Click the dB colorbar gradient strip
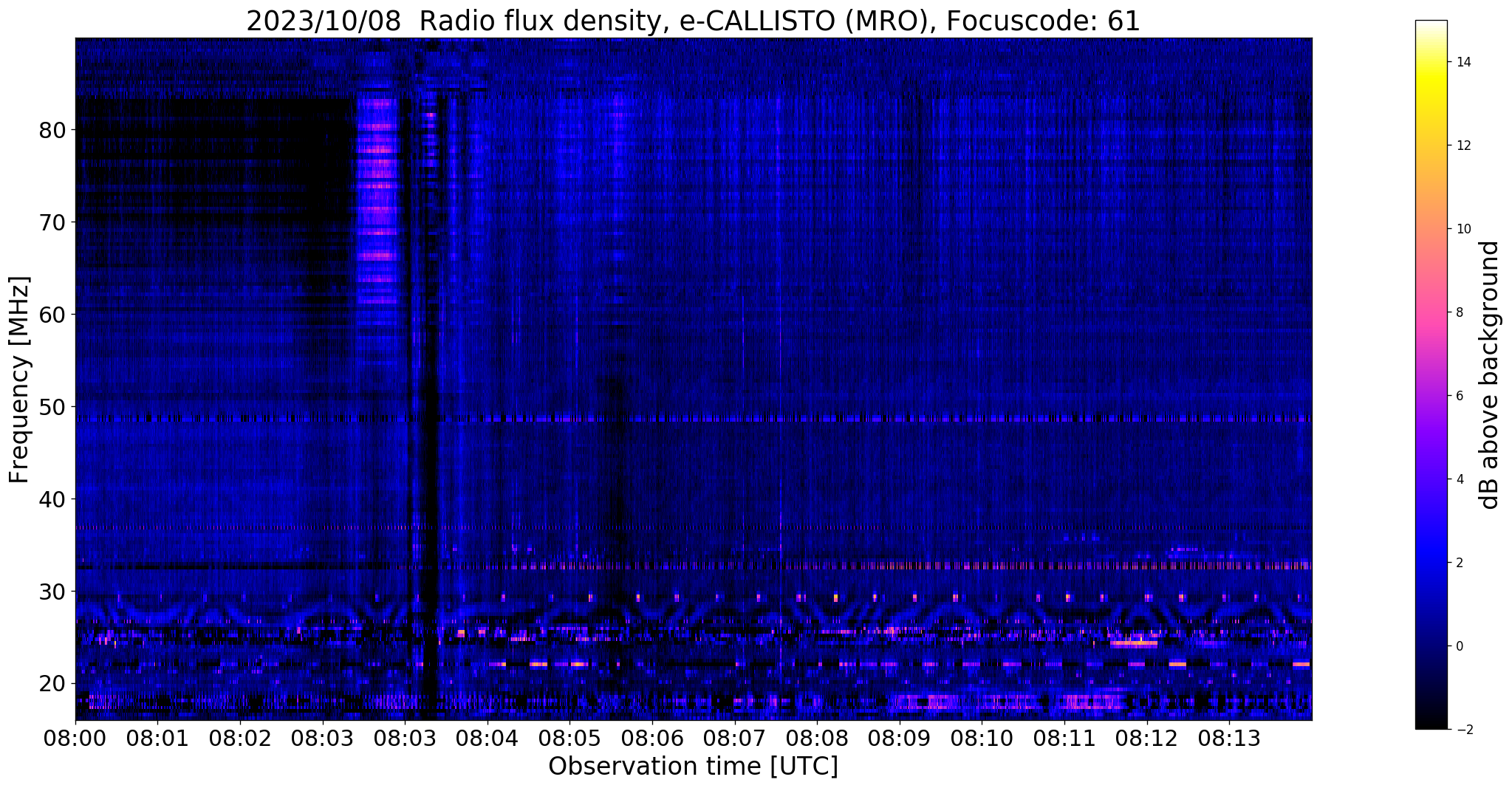Image resolution: width=1512 pixels, height=788 pixels. [x=1431, y=375]
